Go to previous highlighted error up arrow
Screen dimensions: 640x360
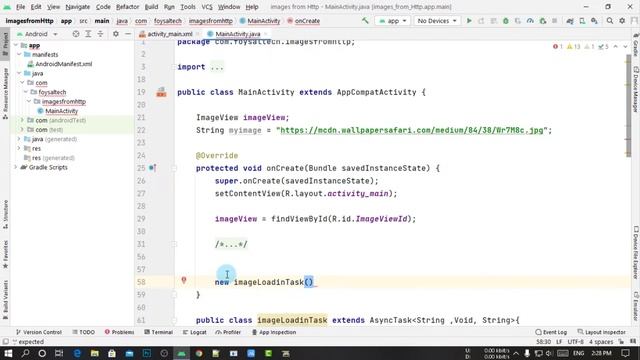(x=616, y=47)
